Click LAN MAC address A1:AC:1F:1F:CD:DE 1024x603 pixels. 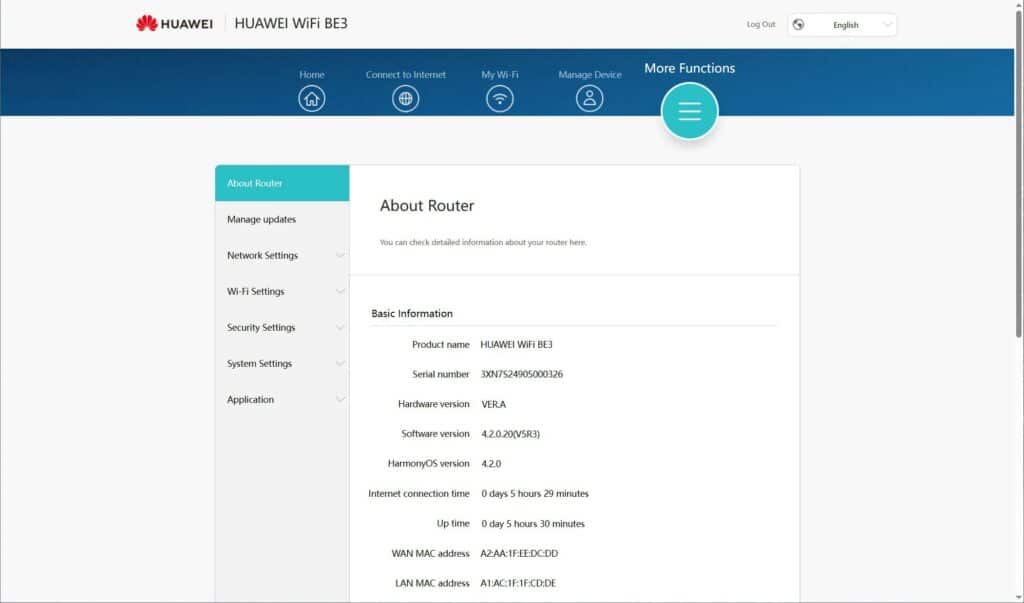[x=518, y=583]
